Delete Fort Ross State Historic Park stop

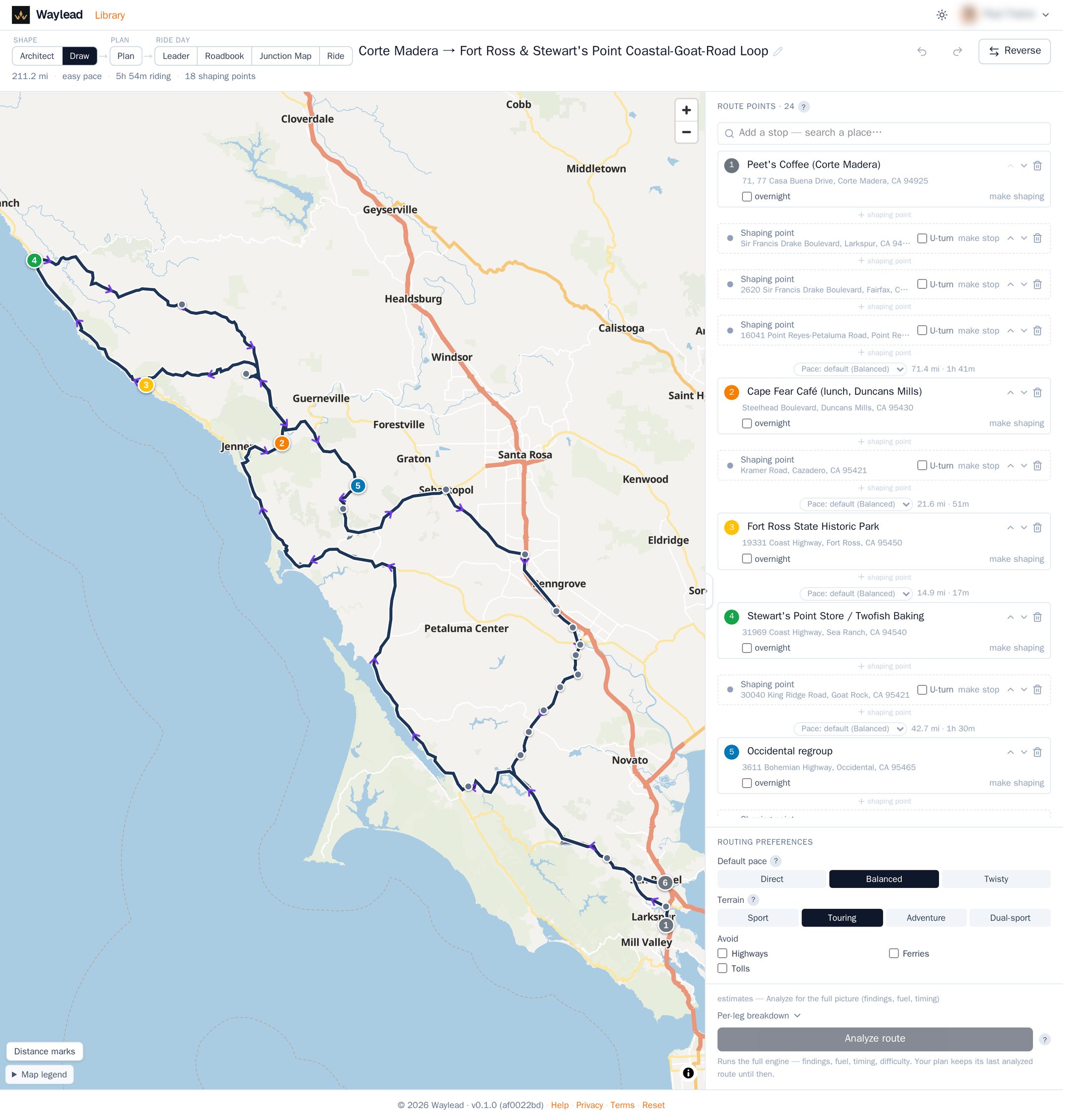tap(1037, 527)
